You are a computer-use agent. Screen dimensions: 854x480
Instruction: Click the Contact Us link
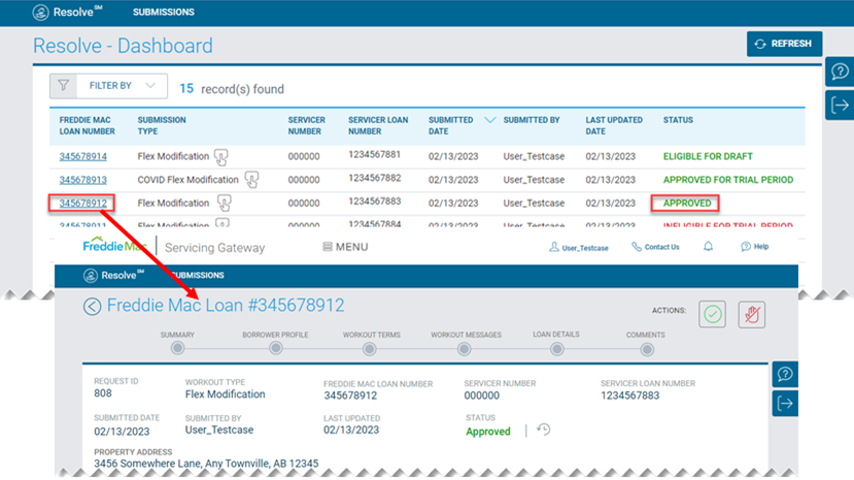(655, 247)
